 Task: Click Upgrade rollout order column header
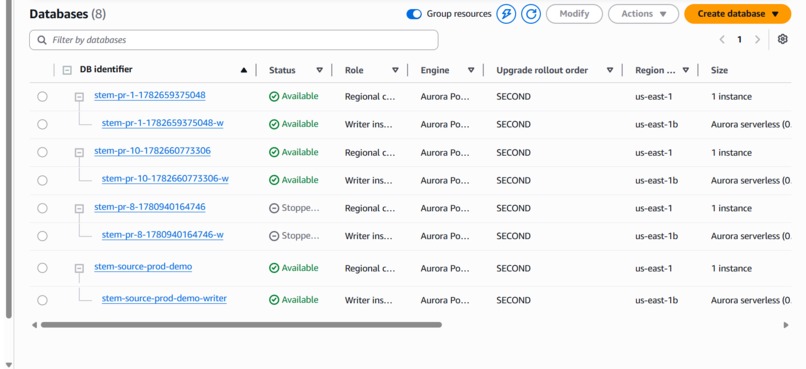pyautogui.click(x=542, y=70)
